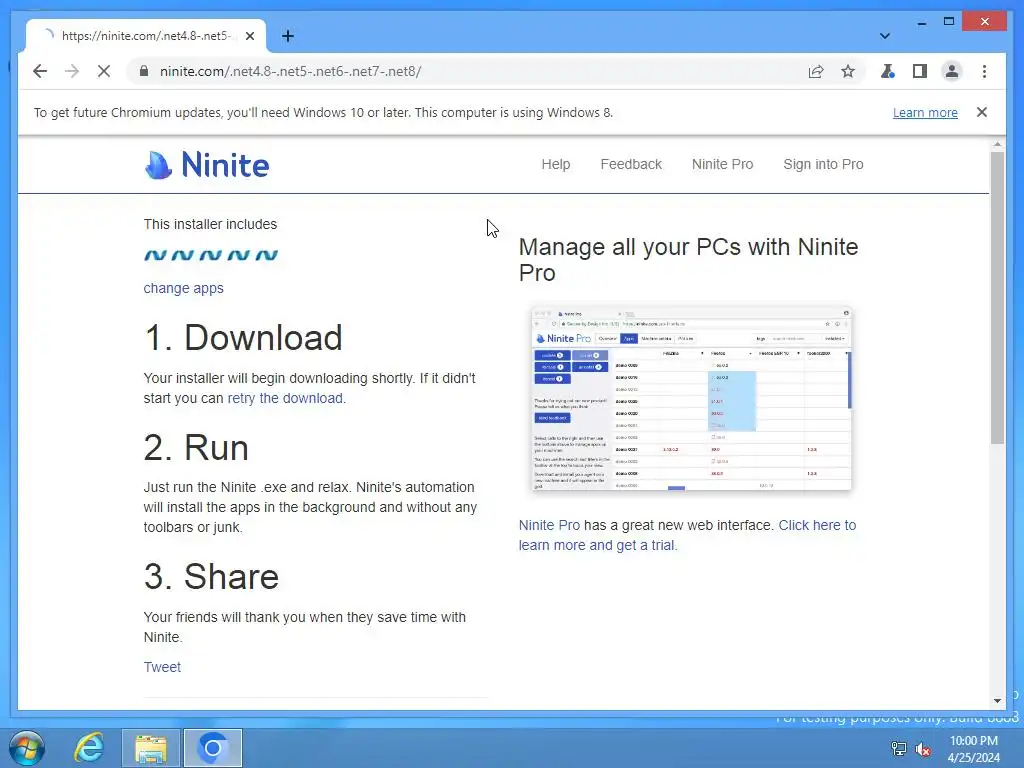Click the 1. Download heading

243,338
